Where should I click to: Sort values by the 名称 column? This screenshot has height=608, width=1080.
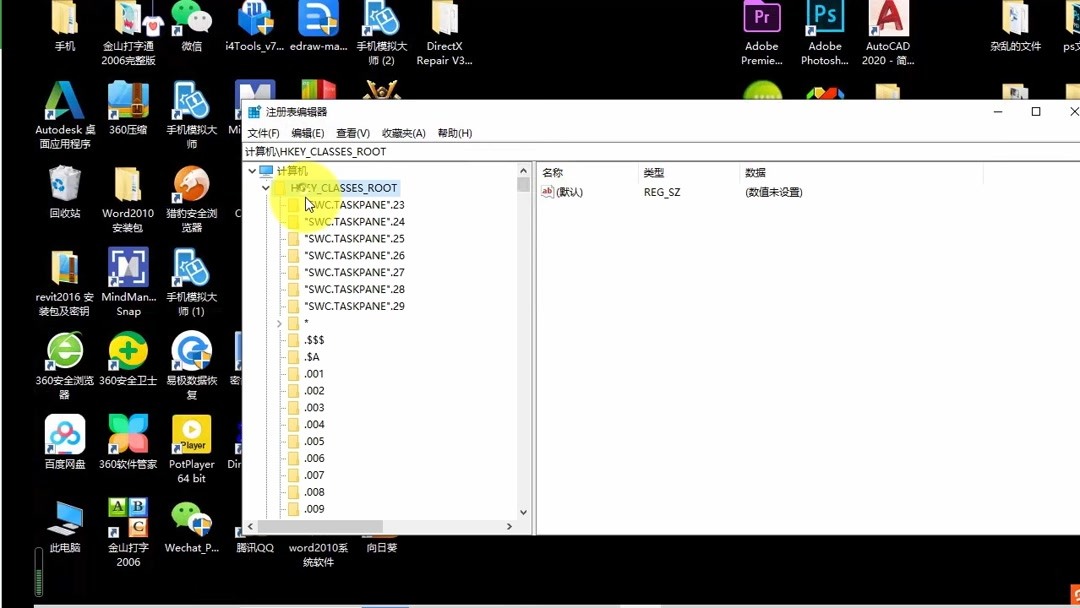click(552, 171)
